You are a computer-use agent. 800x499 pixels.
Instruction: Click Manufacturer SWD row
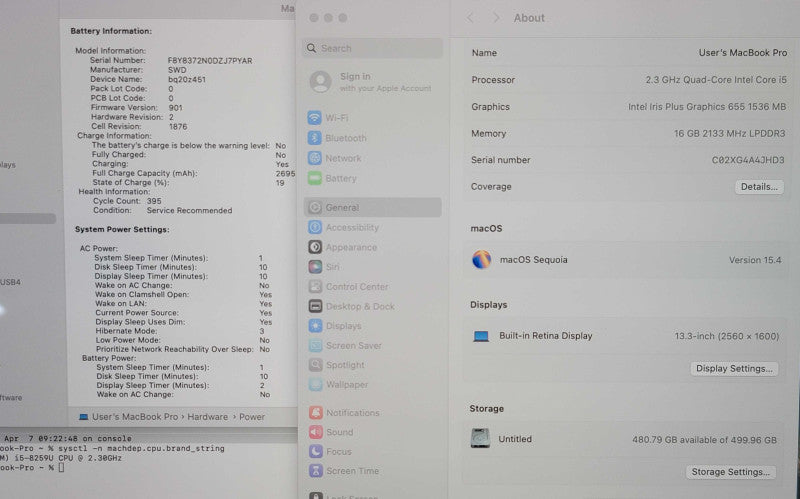(x=138, y=70)
